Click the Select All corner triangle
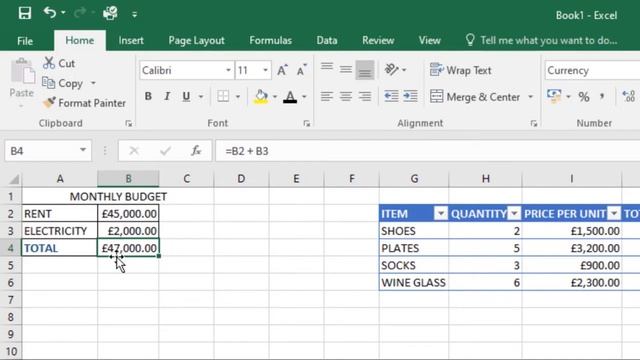Image resolution: width=640 pixels, height=360 pixels. (14, 179)
